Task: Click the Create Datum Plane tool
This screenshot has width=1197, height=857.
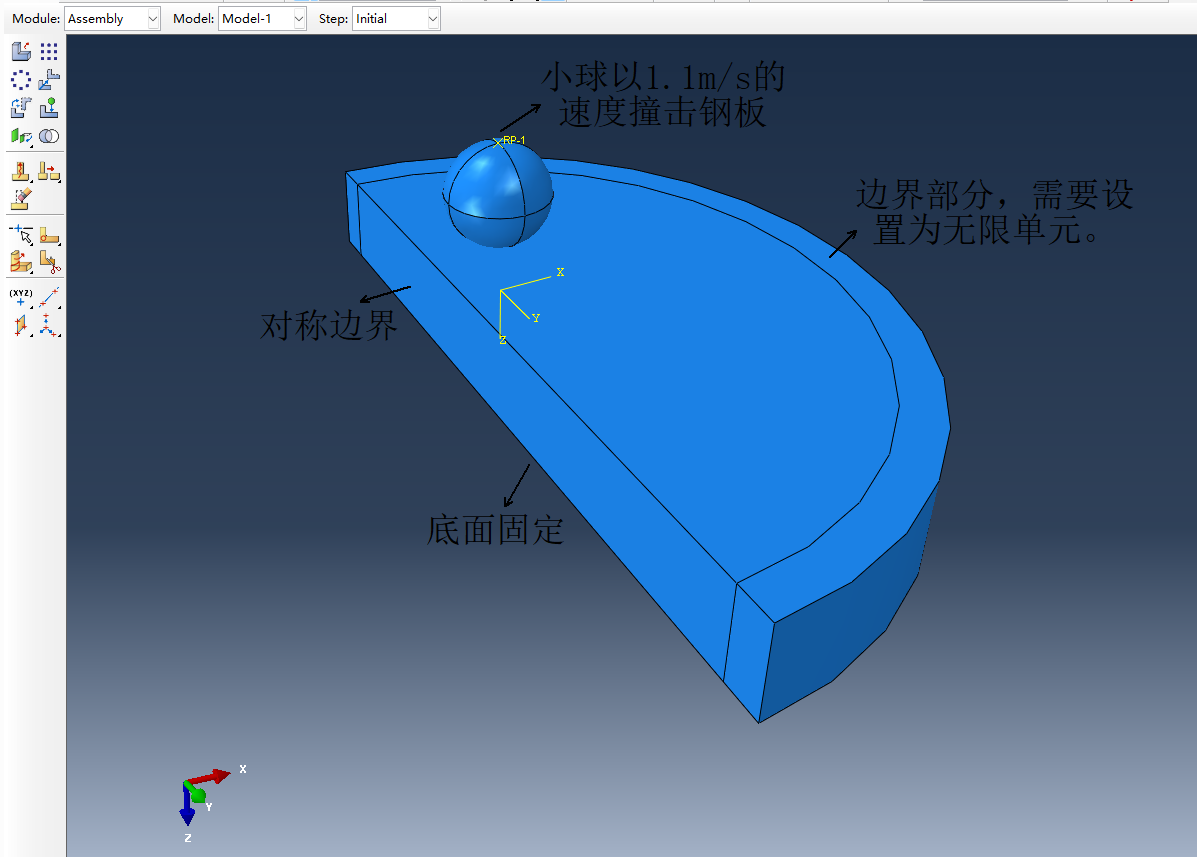Action: 20,325
